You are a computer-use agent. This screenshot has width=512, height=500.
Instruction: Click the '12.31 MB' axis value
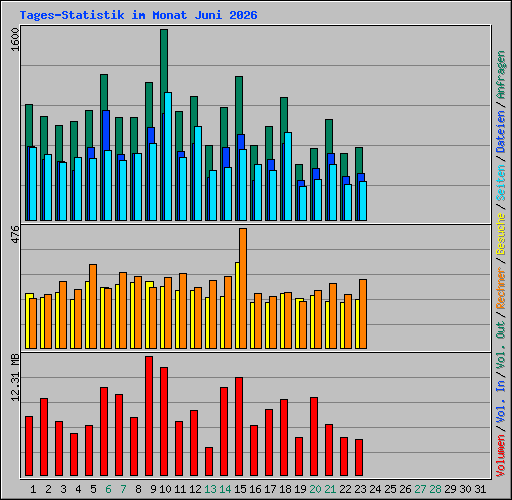point(15,378)
